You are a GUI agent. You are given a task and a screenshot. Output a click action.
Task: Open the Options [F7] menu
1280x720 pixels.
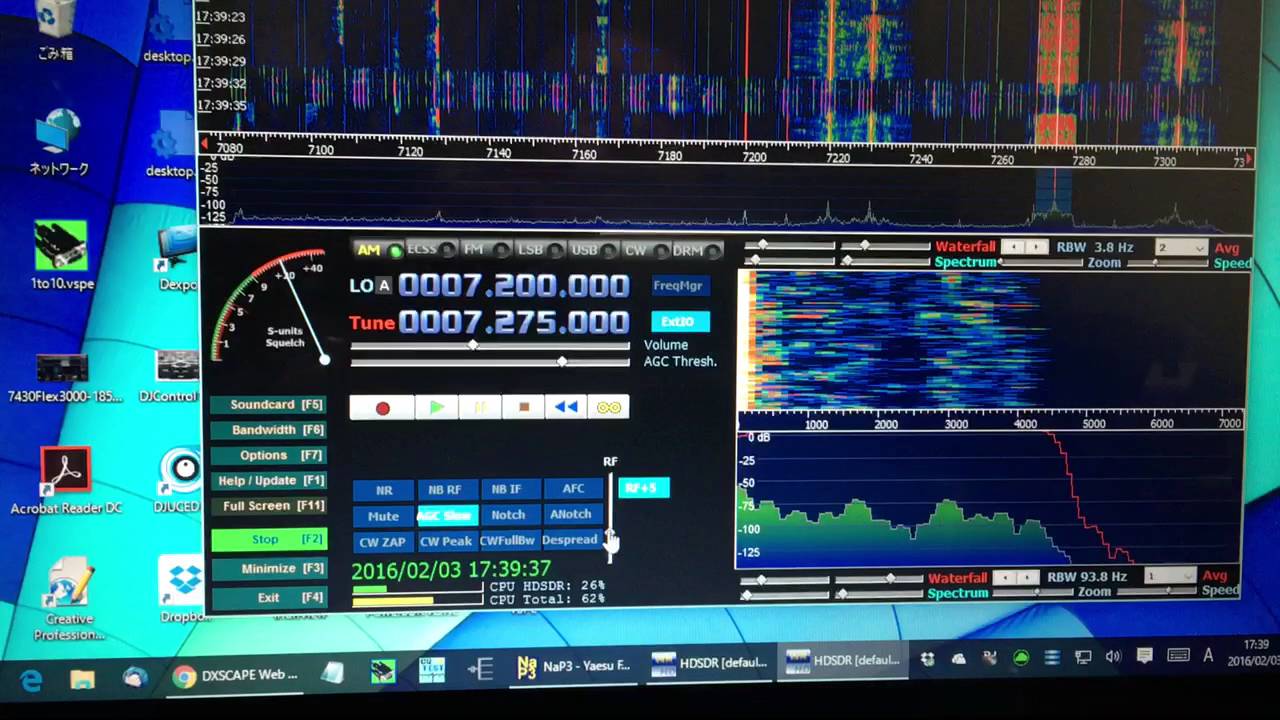[x=268, y=455]
